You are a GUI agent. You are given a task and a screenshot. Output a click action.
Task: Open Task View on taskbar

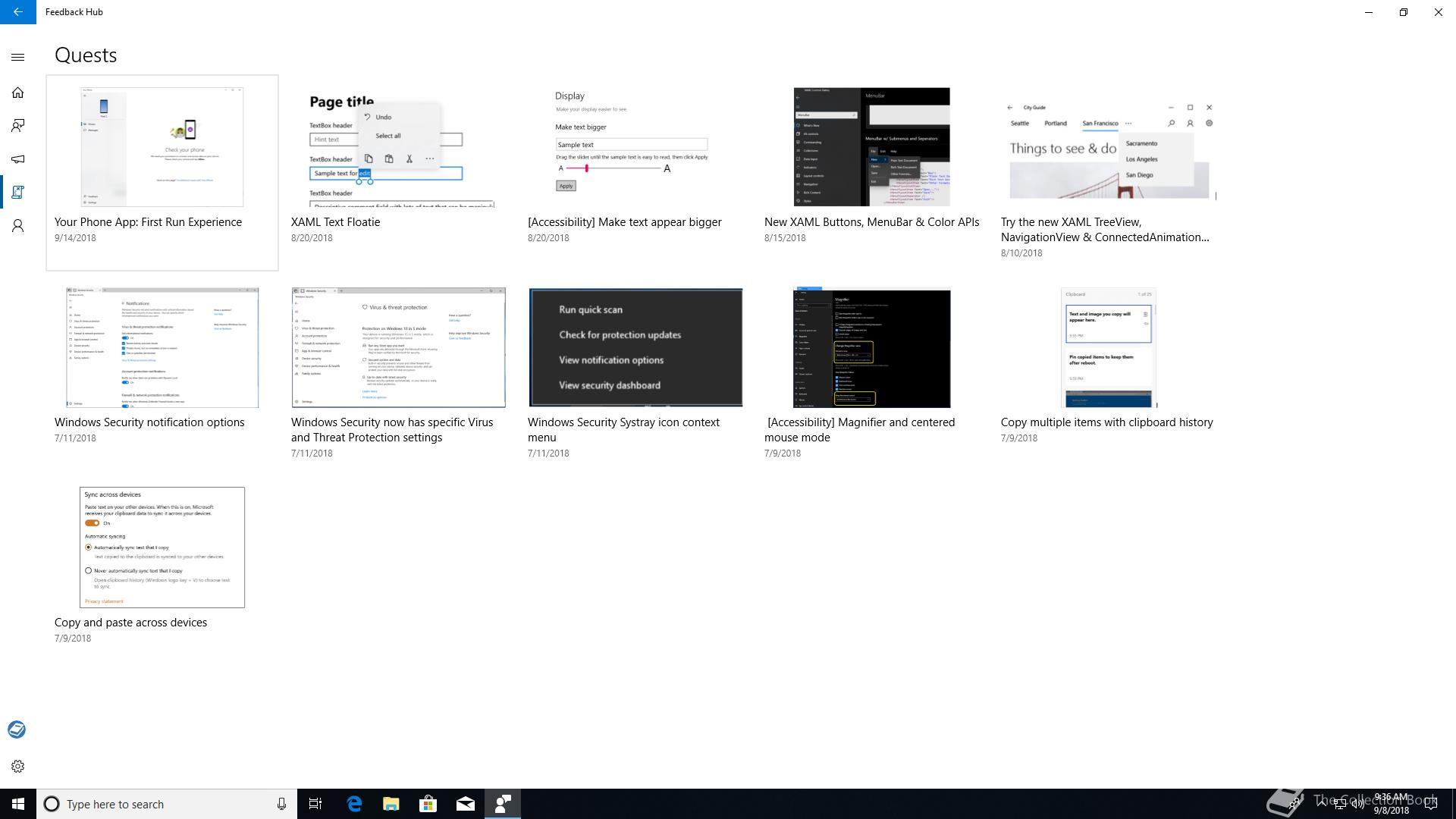tap(315, 804)
